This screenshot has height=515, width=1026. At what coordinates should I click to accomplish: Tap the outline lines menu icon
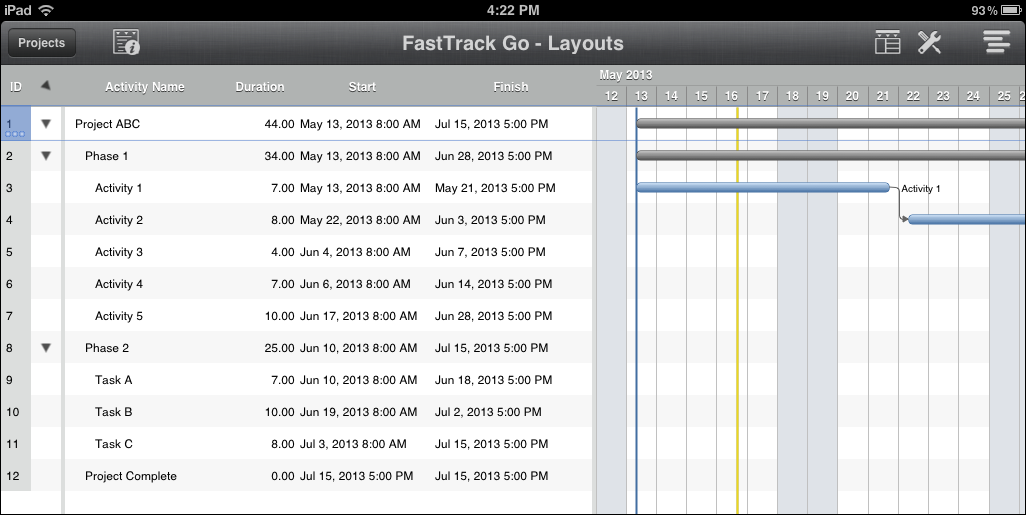tap(996, 42)
